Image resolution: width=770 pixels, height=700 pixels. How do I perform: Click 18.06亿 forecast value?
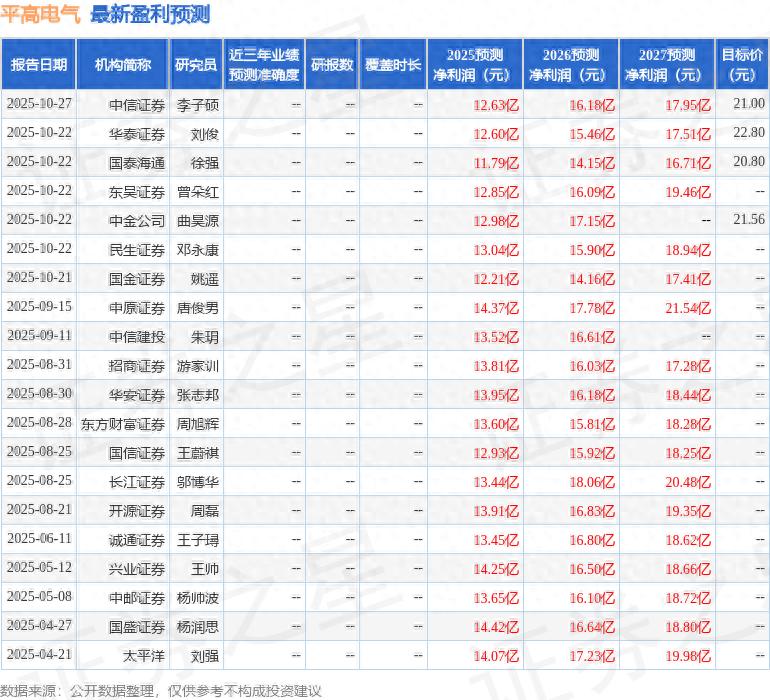coord(592,482)
